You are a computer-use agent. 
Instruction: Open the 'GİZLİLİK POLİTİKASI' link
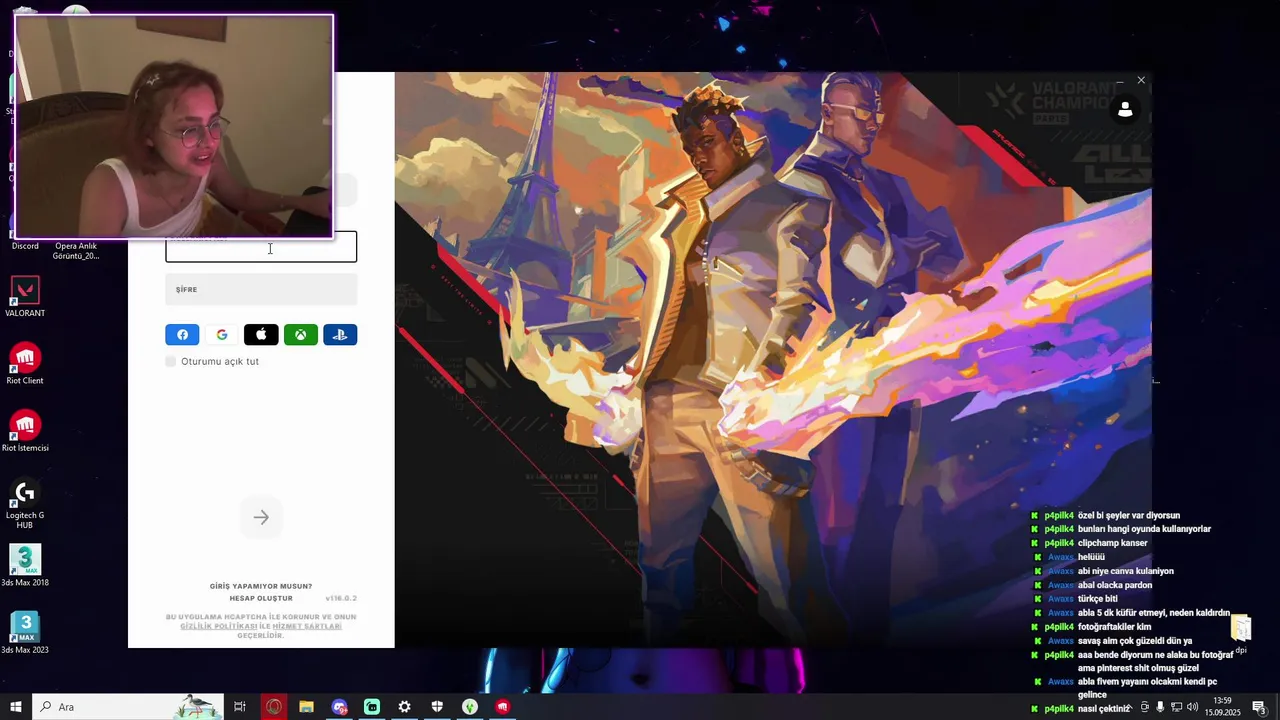pyautogui.click(x=219, y=626)
